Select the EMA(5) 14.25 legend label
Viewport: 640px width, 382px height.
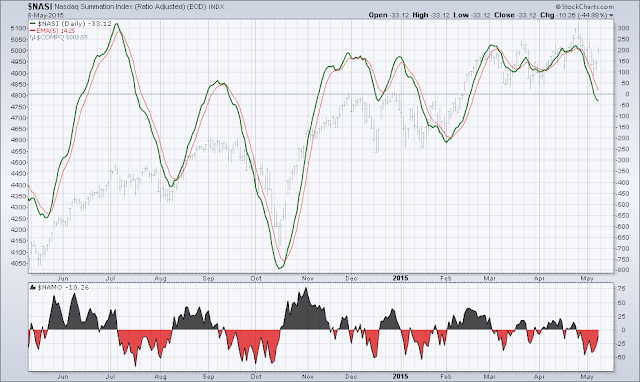tap(56, 31)
